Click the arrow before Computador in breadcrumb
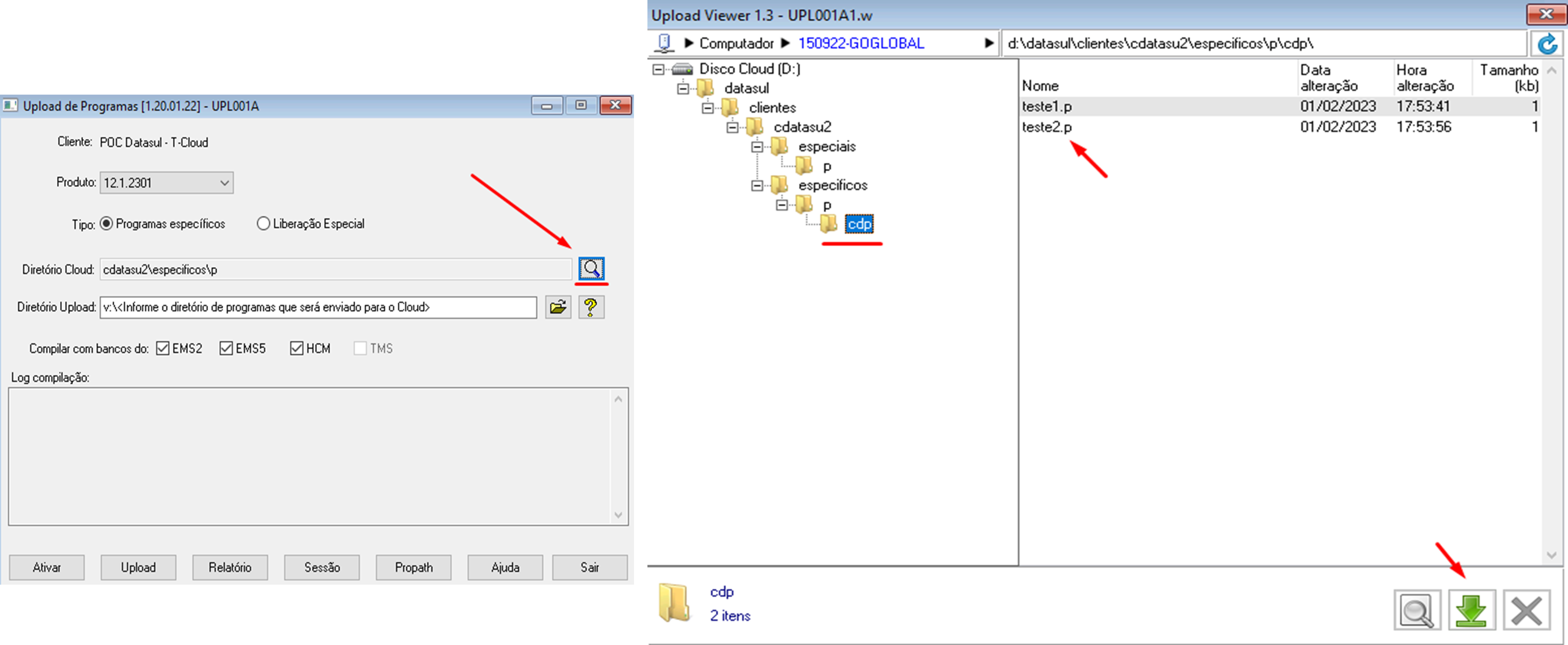The height and width of the screenshot is (645, 1568). click(688, 43)
